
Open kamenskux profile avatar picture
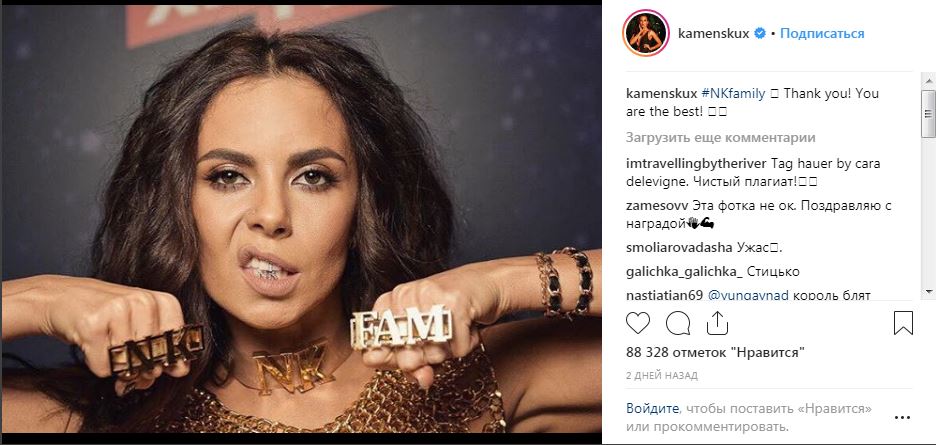[645, 33]
